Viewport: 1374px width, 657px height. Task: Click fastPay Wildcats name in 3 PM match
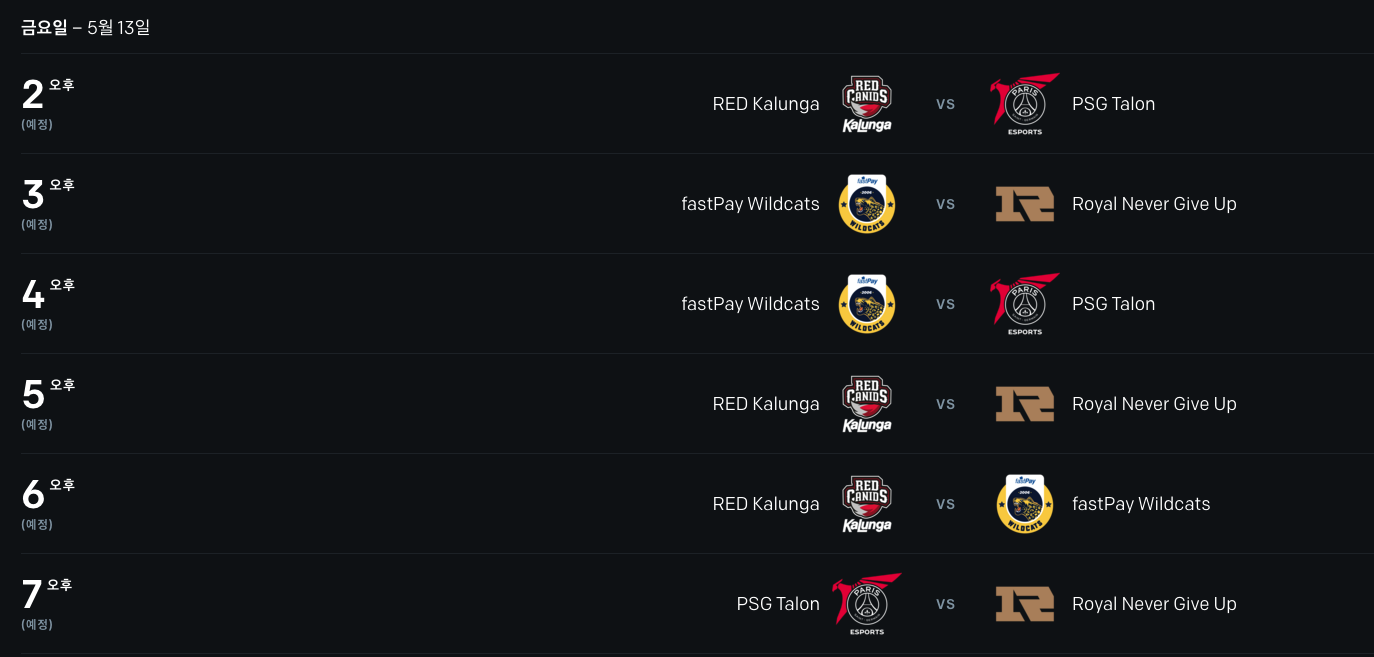750,204
